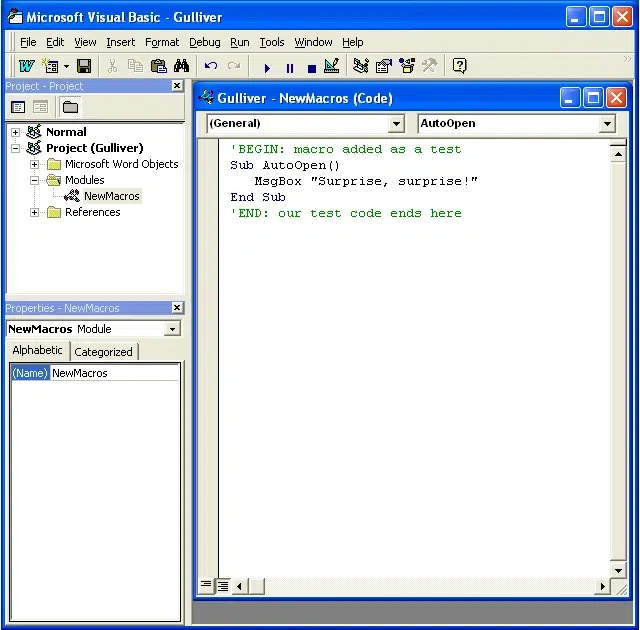Screen dimensions: 640x630
Task: Click the Cut scissors icon
Action: click(x=112, y=66)
